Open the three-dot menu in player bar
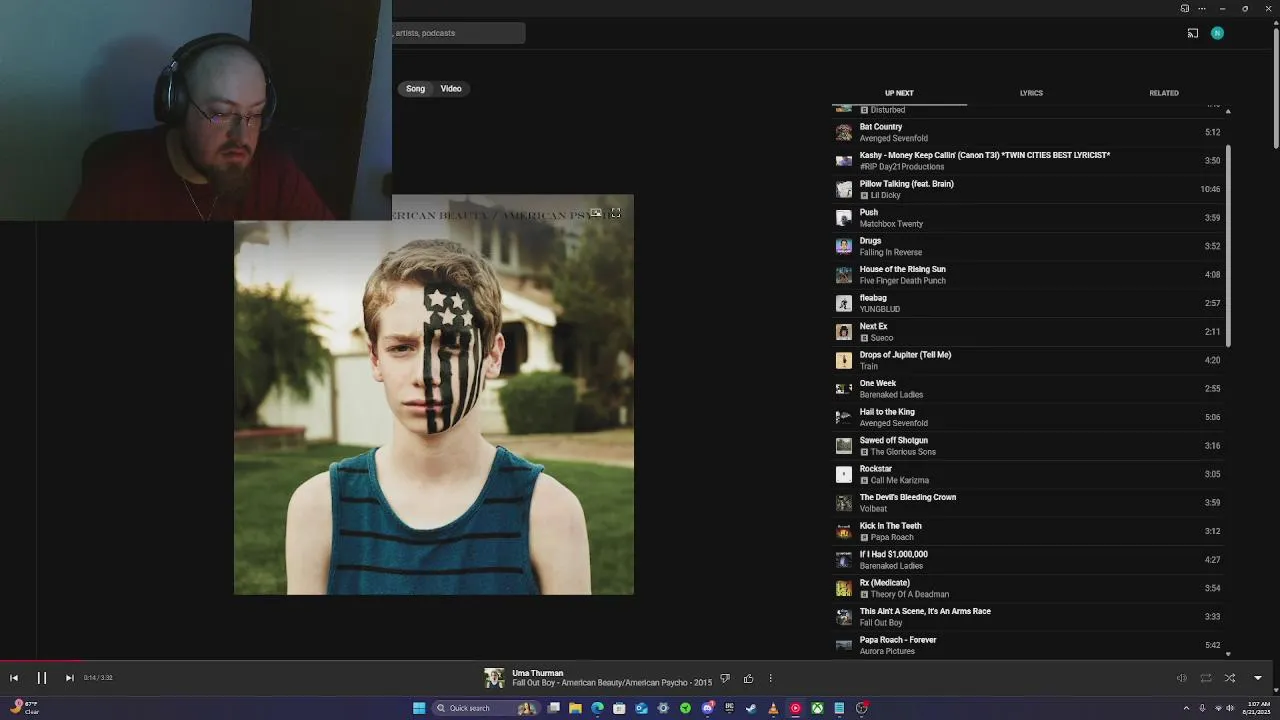 [x=770, y=678]
